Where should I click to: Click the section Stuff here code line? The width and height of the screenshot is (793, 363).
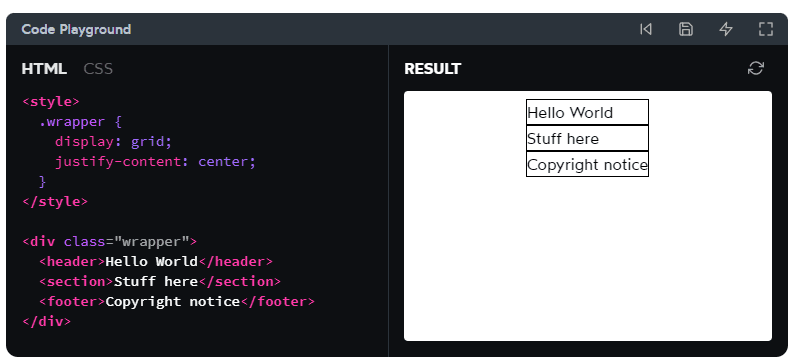(x=160, y=282)
